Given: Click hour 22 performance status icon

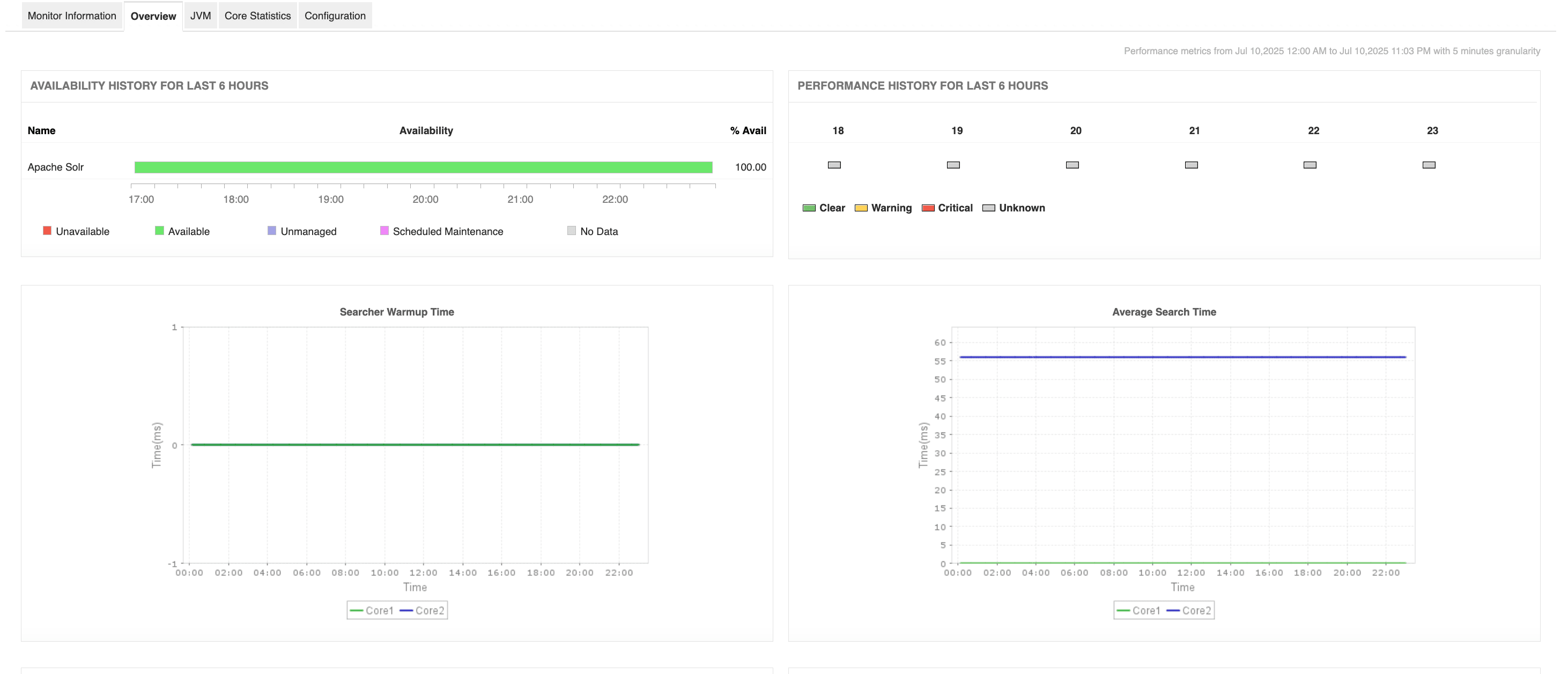Looking at the screenshot, I should click(1310, 165).
